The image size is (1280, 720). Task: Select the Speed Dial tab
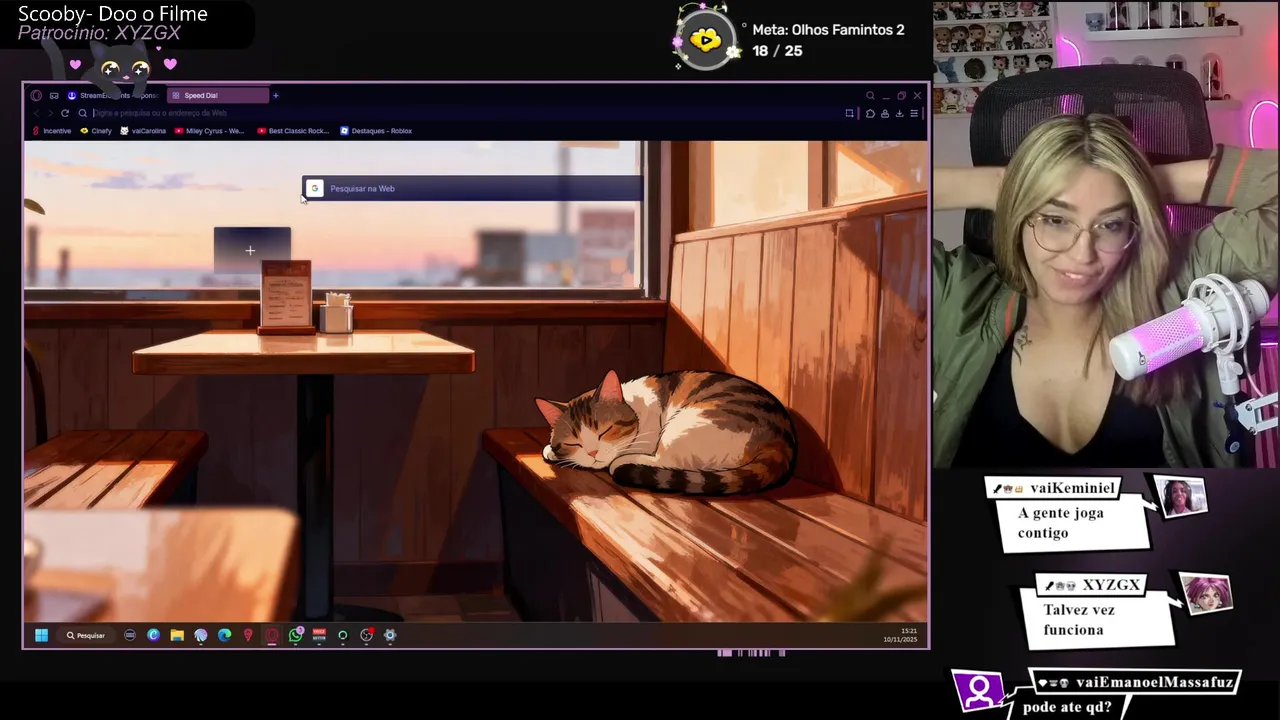pyautogui.click(x=217, y=96)
